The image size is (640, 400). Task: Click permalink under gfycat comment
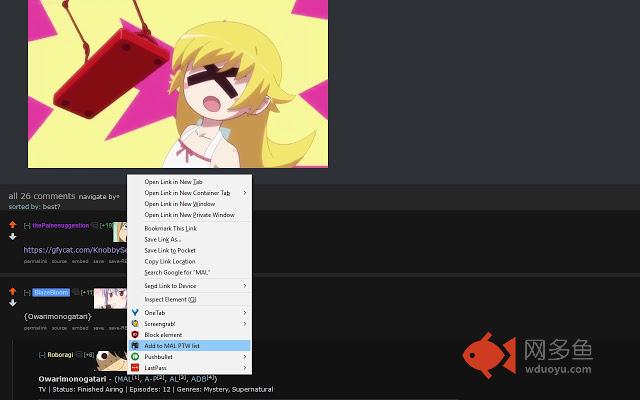pos(35,261)
